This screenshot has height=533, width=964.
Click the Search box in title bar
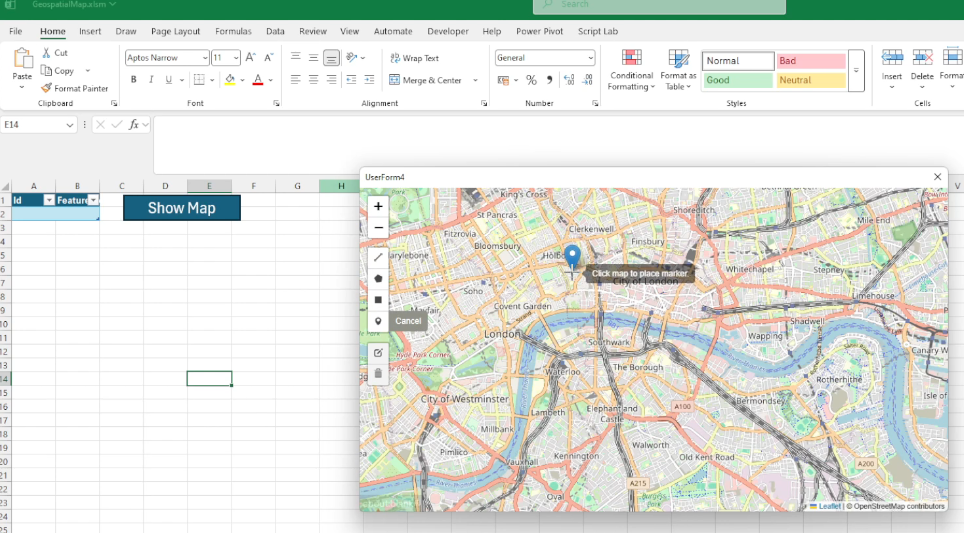659,6
